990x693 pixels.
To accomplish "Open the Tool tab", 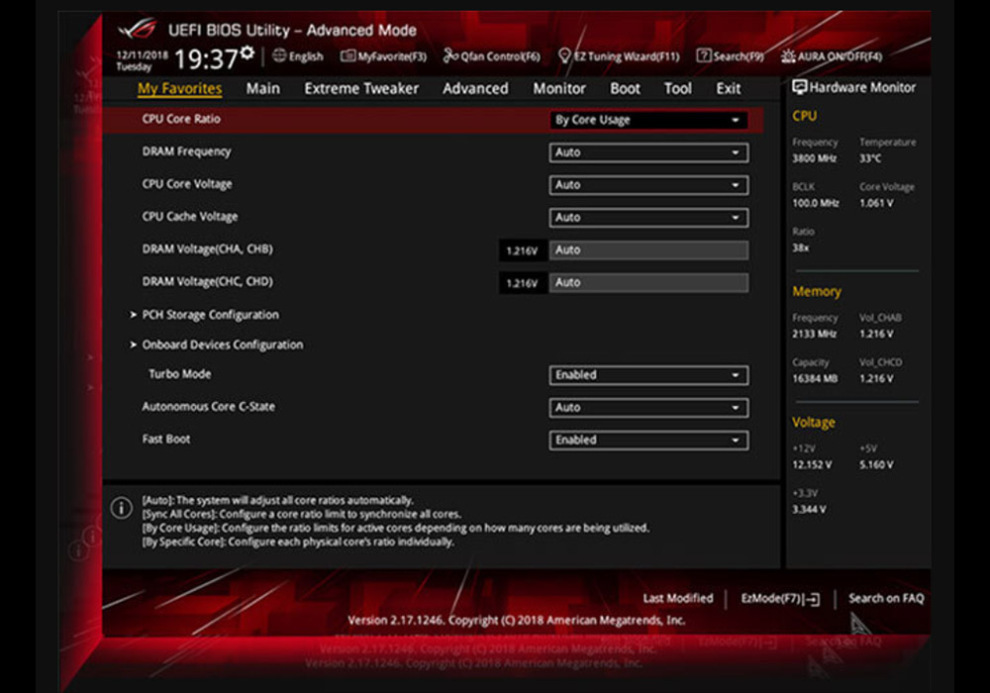I will point(677,88).
